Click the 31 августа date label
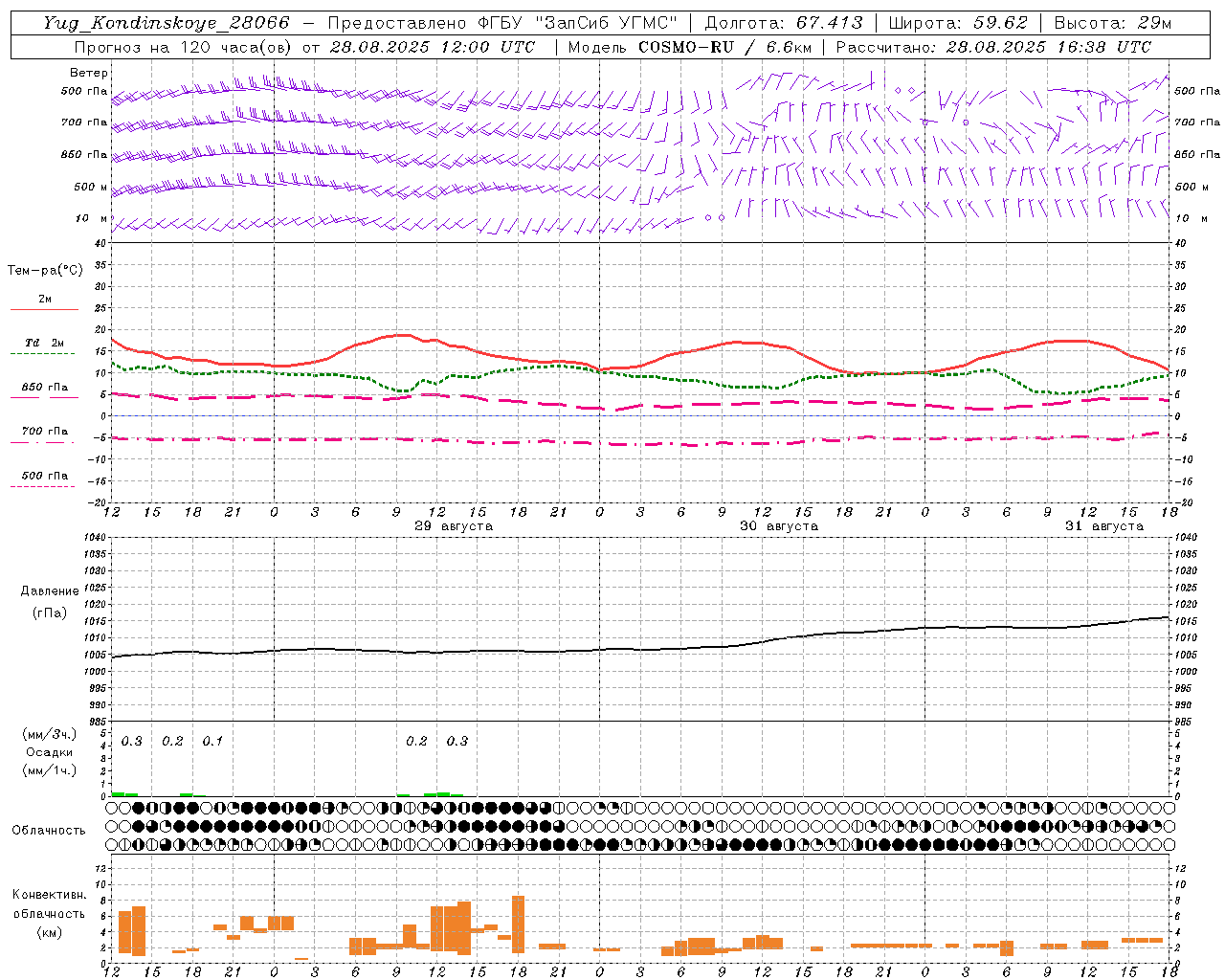 pos(1104,526)
